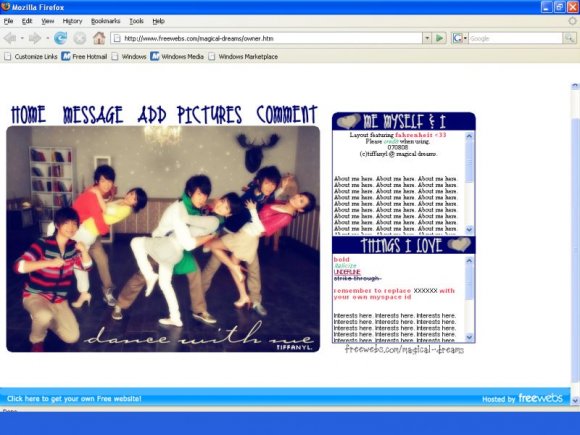The width and height of the screenshot is (580, 435).
Task: Open the back history dropdown arrow
Action: [22, 38]
